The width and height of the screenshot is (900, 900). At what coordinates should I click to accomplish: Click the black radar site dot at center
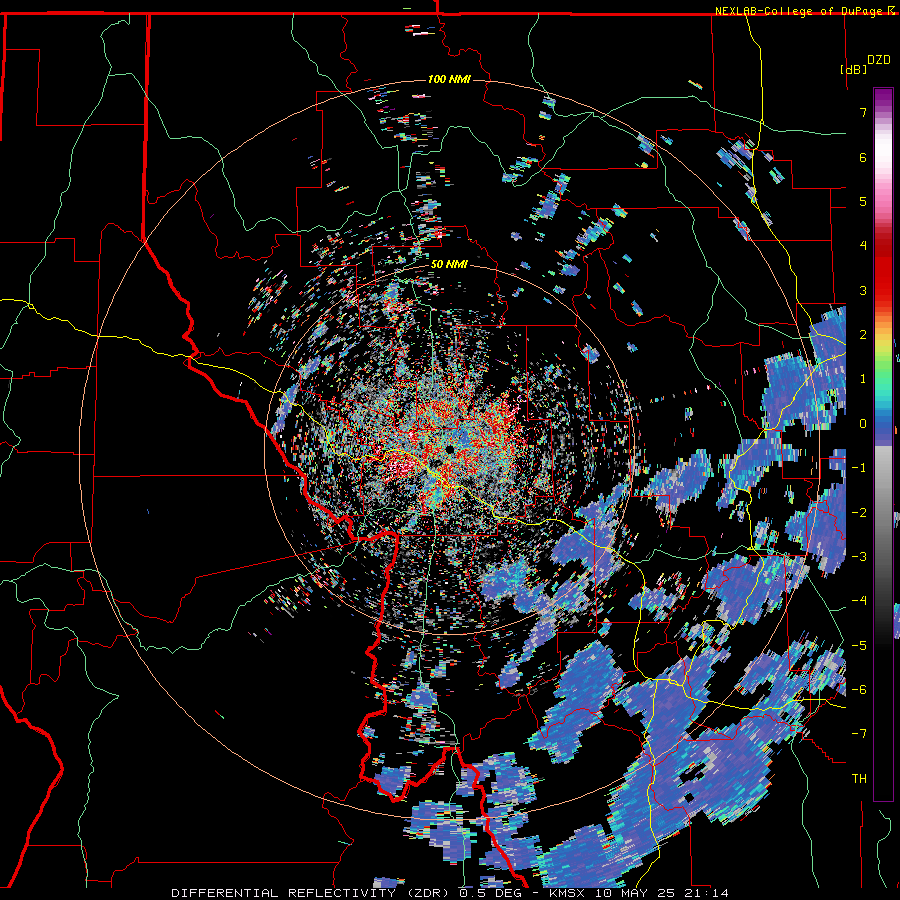(449, 449)
